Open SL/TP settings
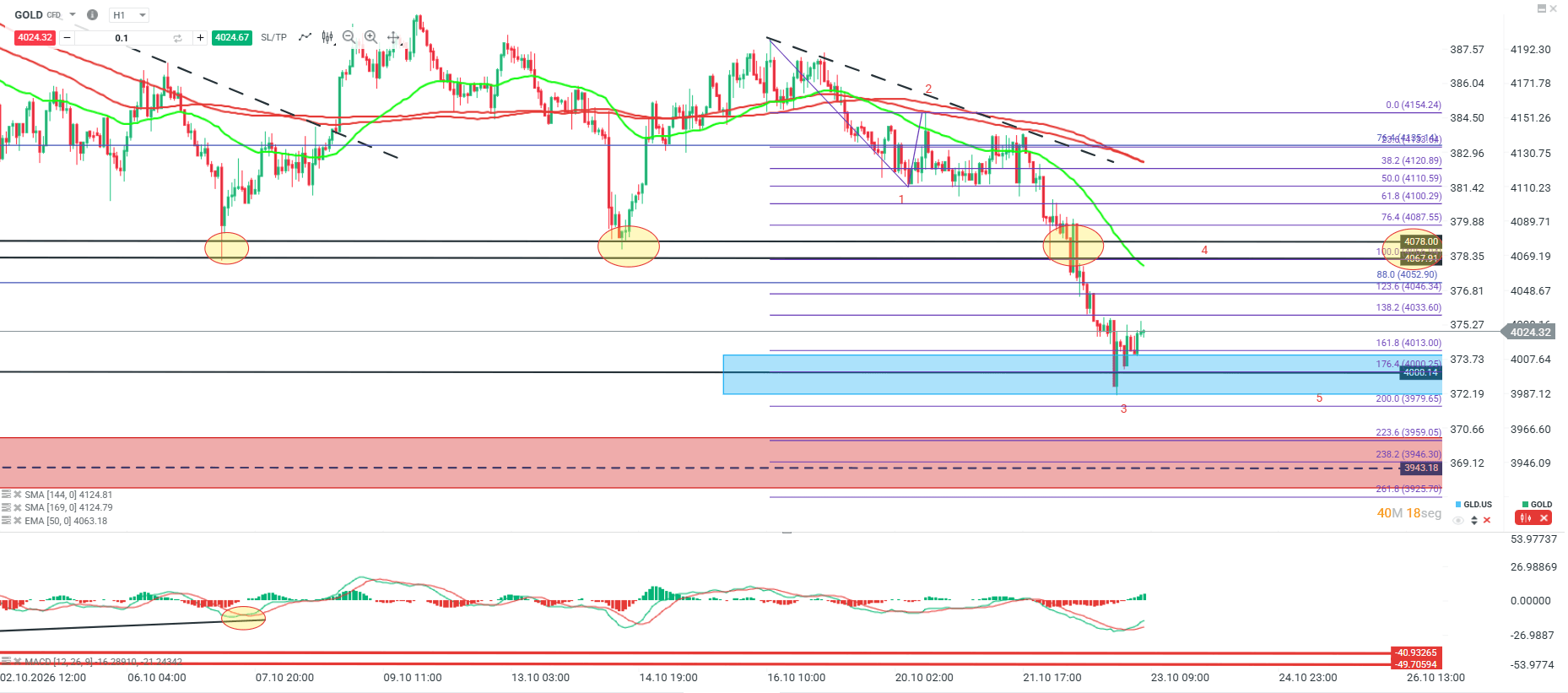1568x693 pixels. (273, 38)
